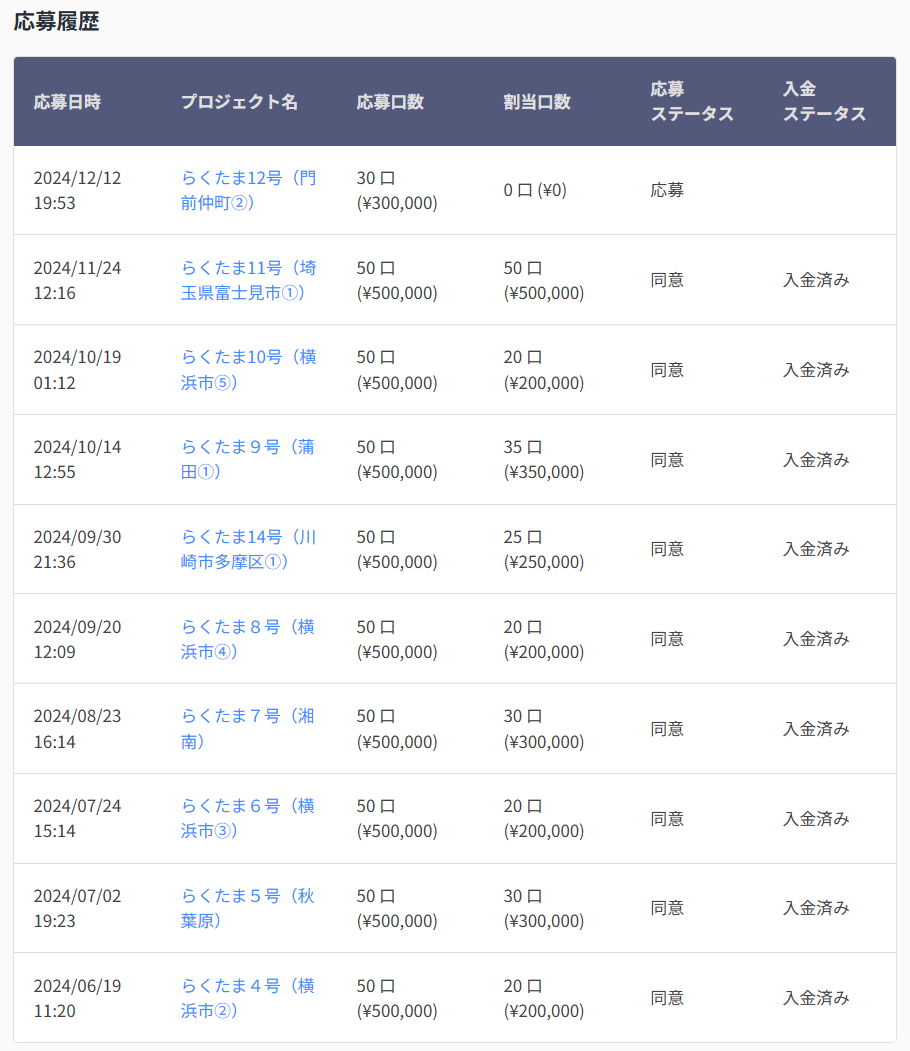
Task: Click the 30 口 (¥300,000) applied units cell
Action: (397, 190)
